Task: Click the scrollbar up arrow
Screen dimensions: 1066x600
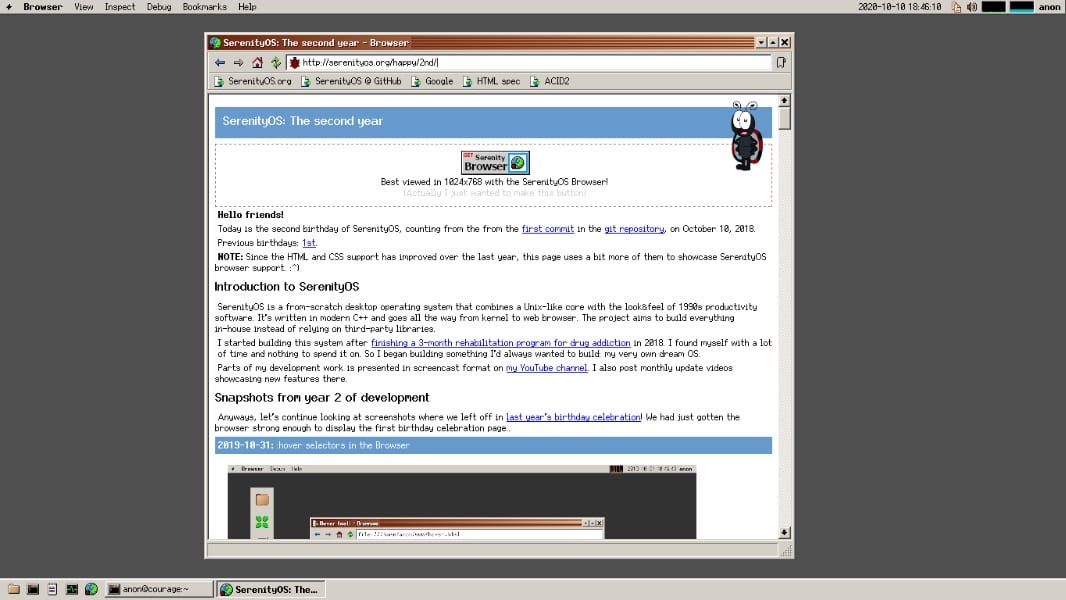Action: [784, 101]
